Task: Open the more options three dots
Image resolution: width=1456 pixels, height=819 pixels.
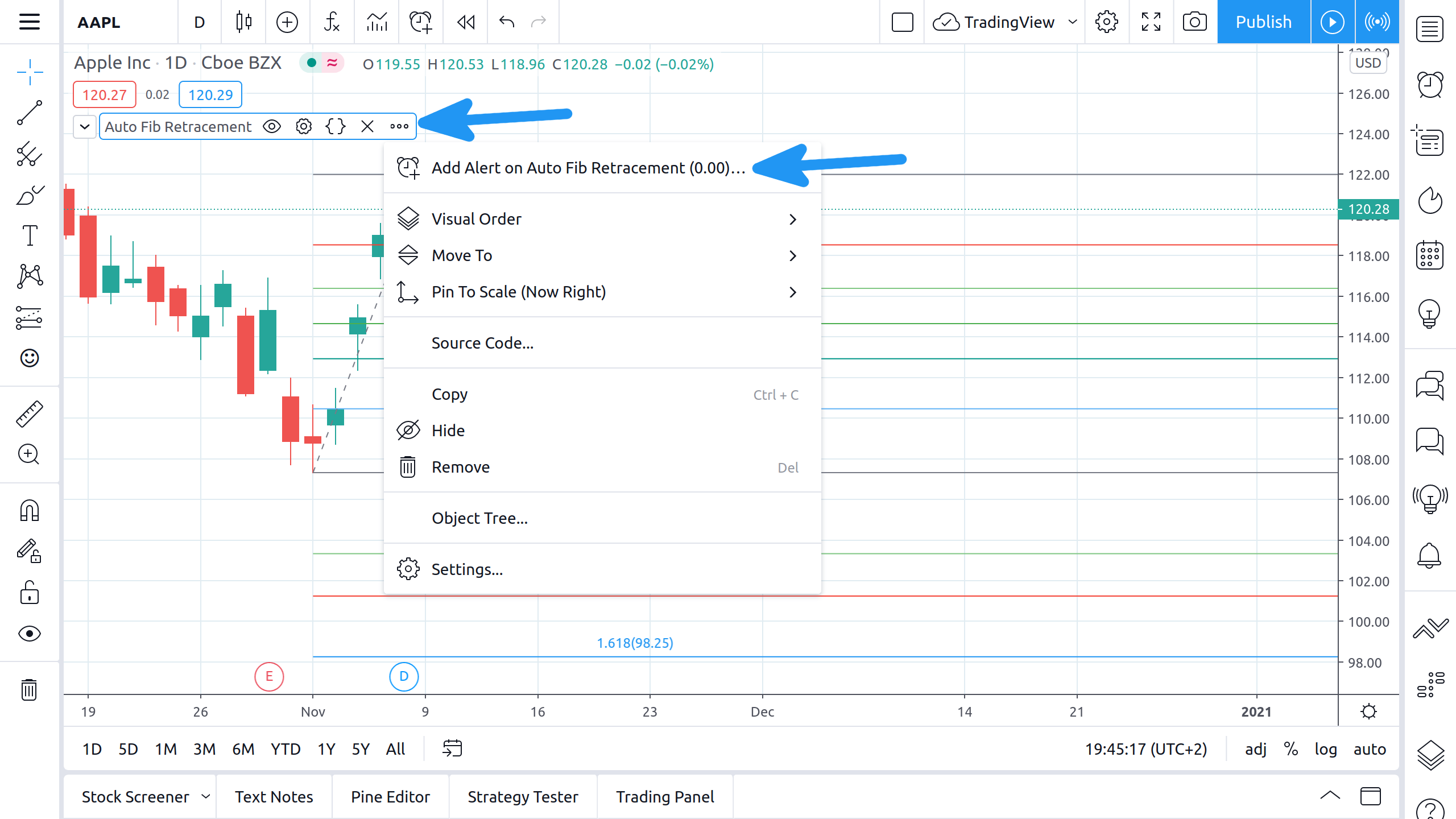Action: (399, 126)
